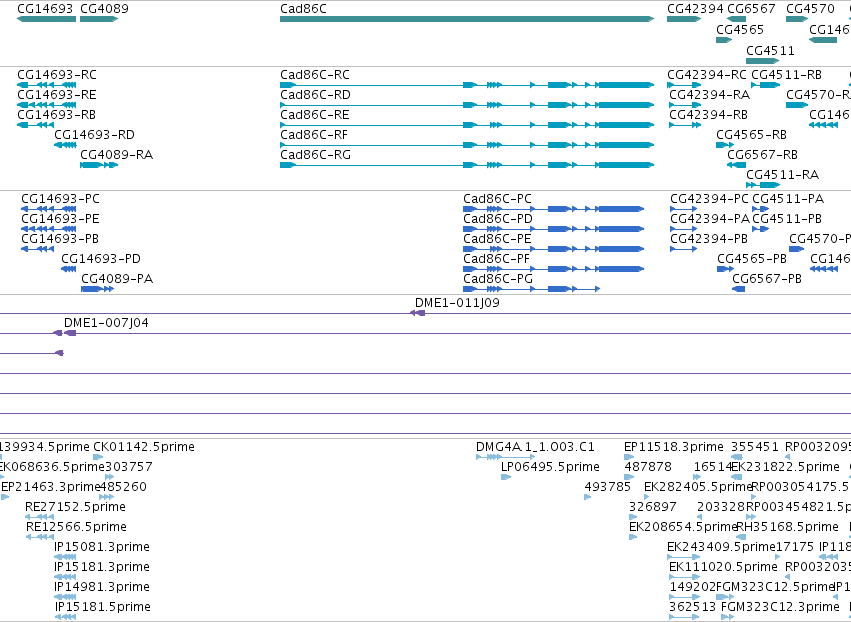
Task: Click the CG4565 gene label
Action: point(740,29)
